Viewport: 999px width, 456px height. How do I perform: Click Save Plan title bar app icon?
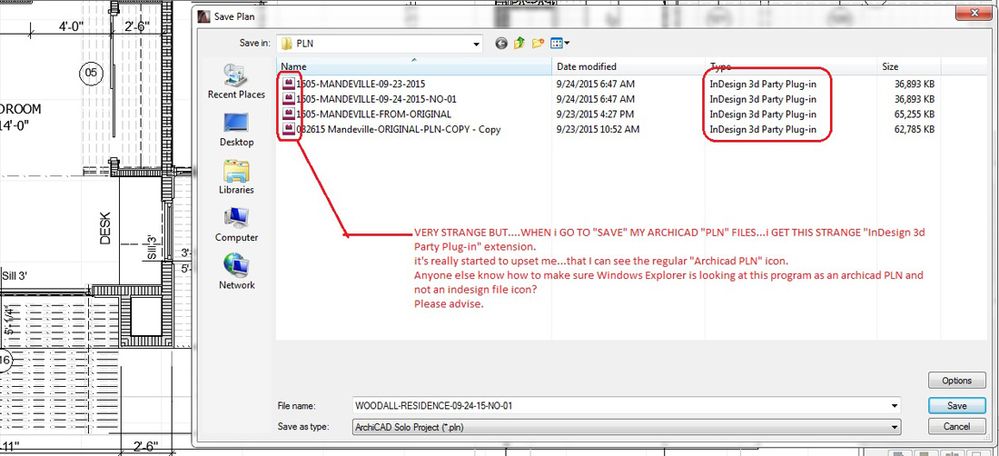tap(203, 17)
